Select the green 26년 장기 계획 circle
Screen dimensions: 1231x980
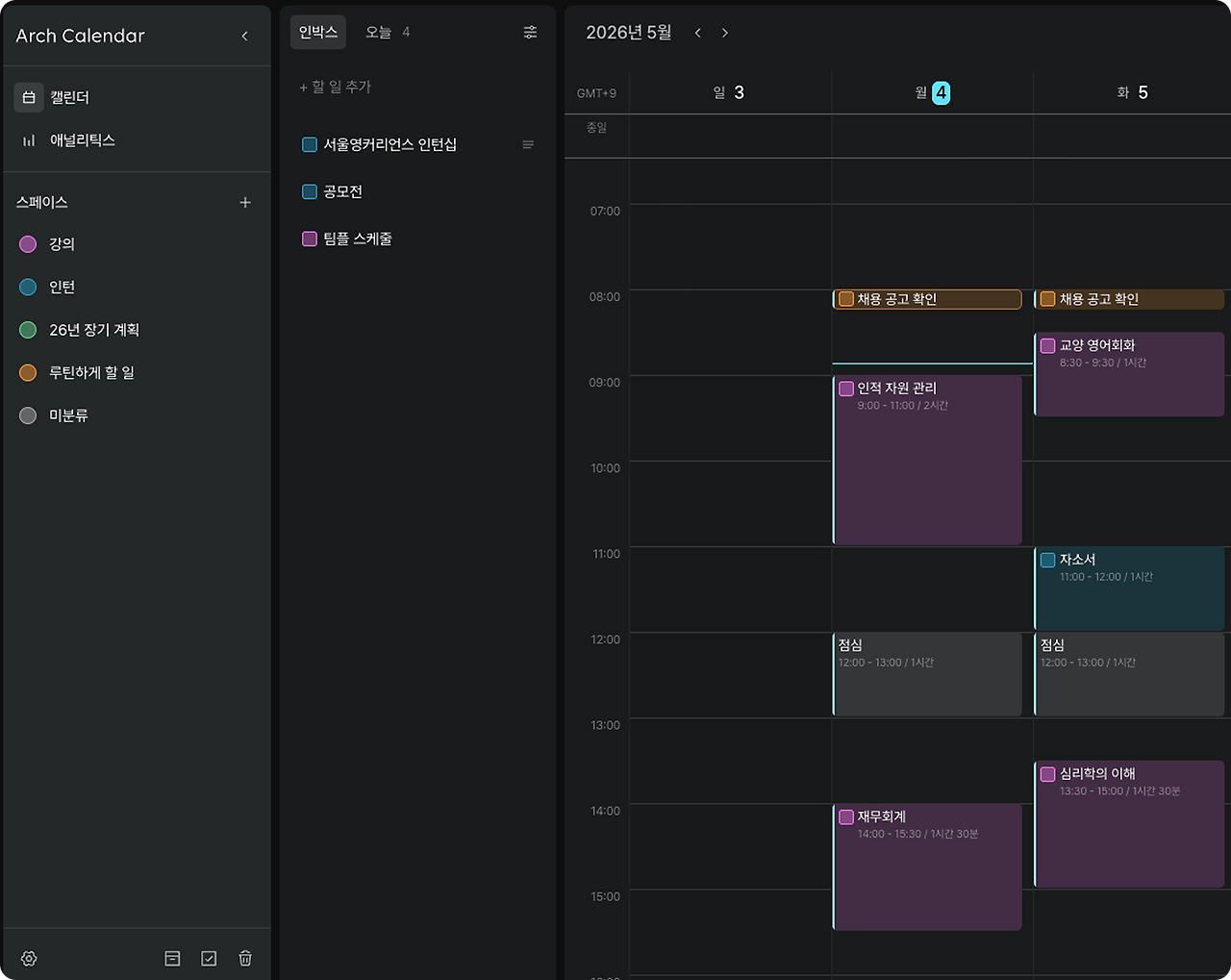point(28,330)
